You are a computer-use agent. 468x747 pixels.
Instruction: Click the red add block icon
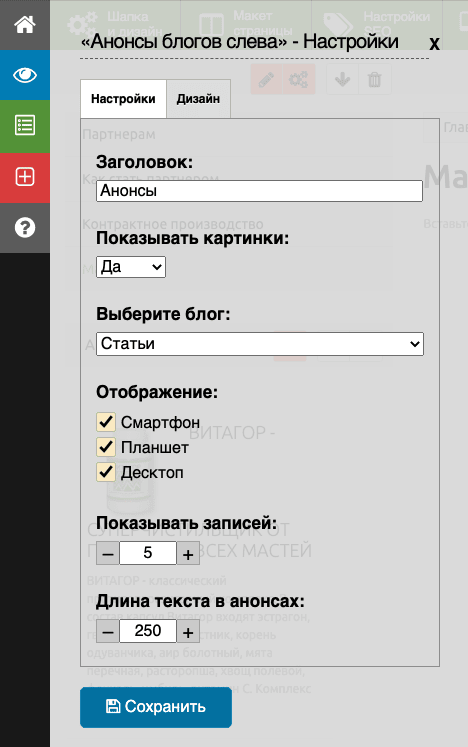[25, 177]
